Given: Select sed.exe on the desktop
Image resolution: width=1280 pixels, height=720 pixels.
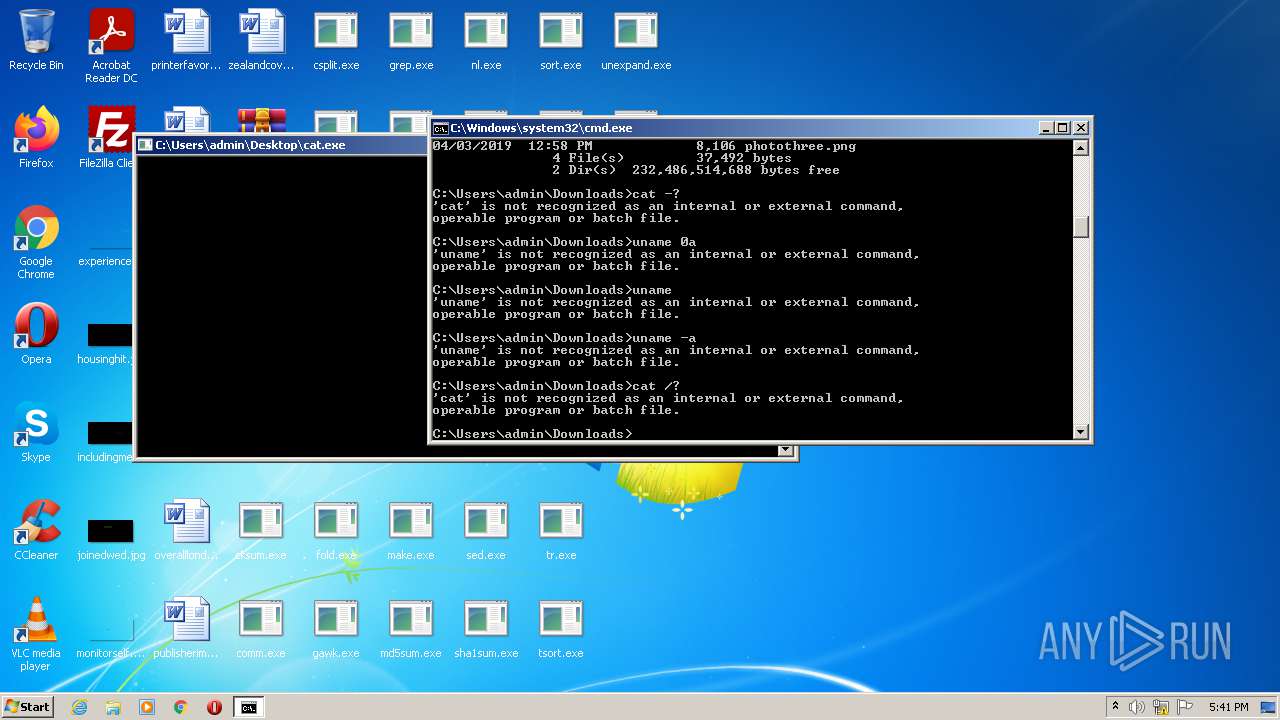Looking at the screenshot, I should click(x=486, y=530).
